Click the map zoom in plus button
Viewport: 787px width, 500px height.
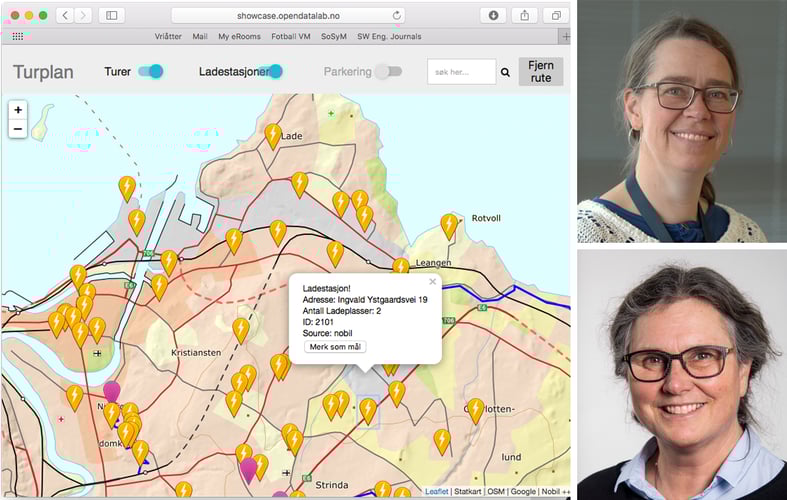[x=18, y=110]
